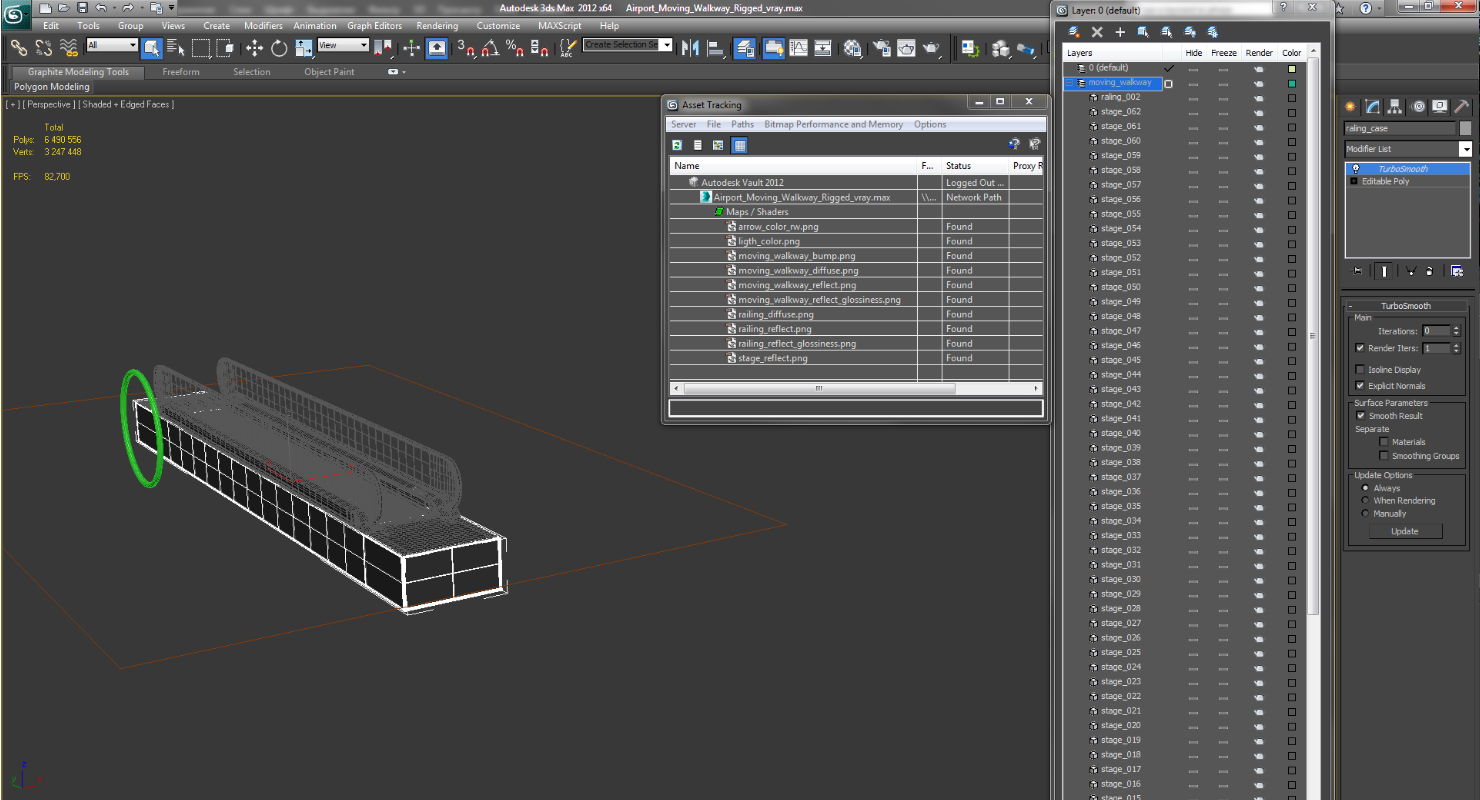The height and width of the screenshot is (800, 1480).
Task: Select the Always update radio button
Action: coord(1365,488)
